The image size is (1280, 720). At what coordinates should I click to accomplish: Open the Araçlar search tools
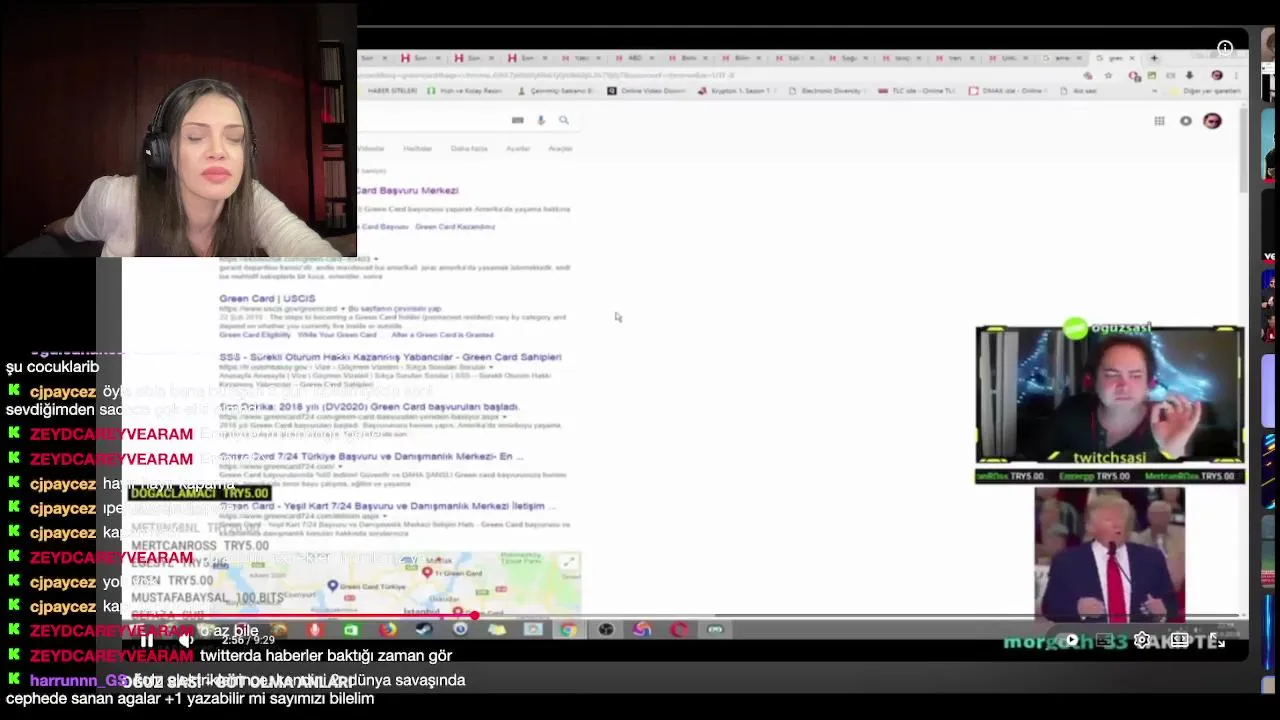(x=560, y=148)
